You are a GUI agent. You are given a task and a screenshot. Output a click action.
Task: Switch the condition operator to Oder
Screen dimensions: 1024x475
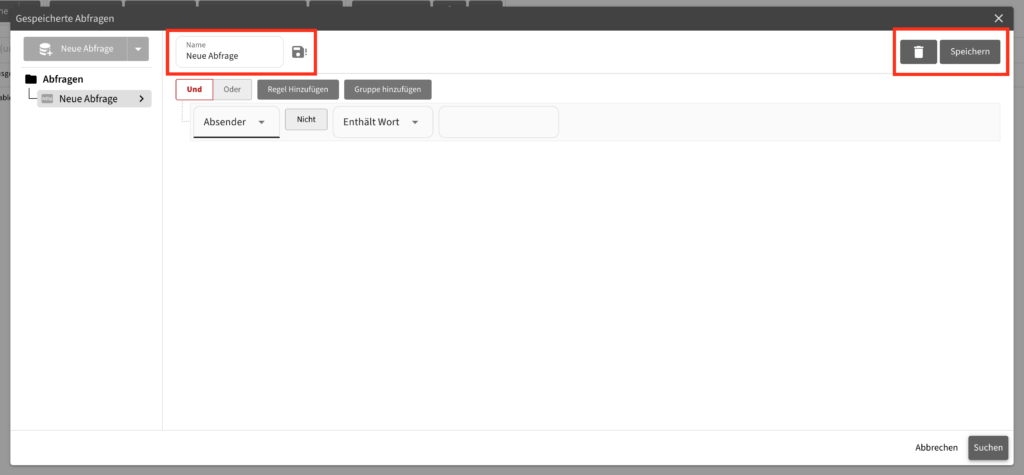click(232, 90)
